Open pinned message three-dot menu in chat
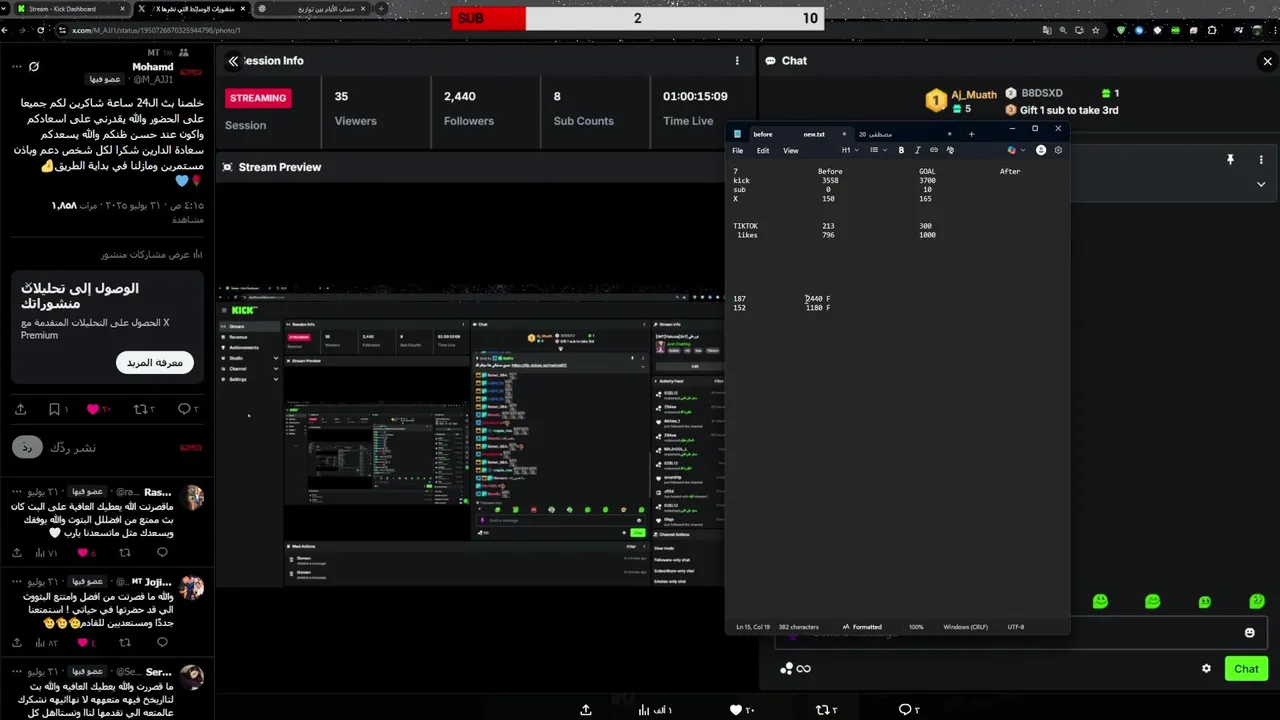 tap(1261, 160)
